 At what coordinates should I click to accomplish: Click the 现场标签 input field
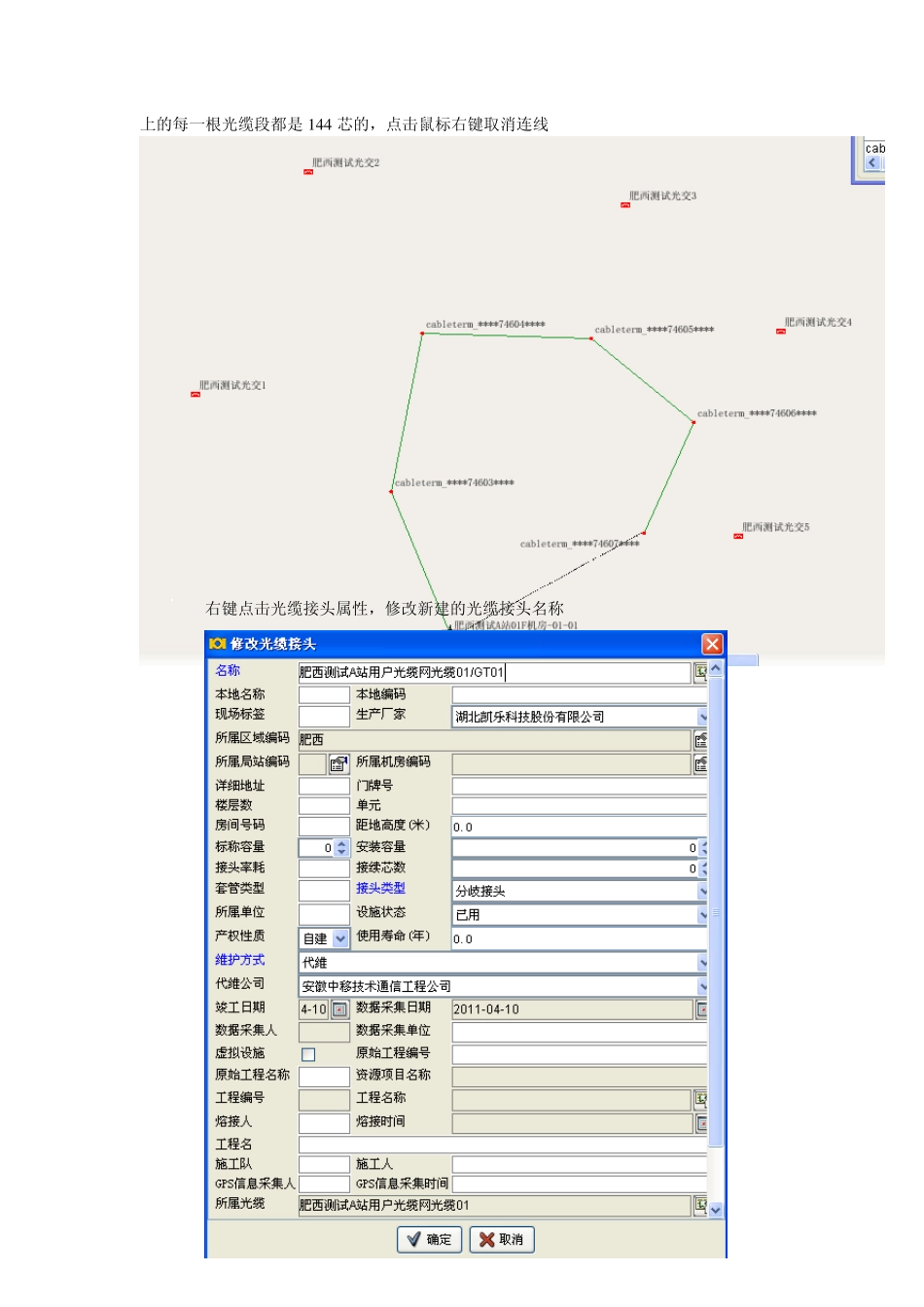click(x=324, y=717)
